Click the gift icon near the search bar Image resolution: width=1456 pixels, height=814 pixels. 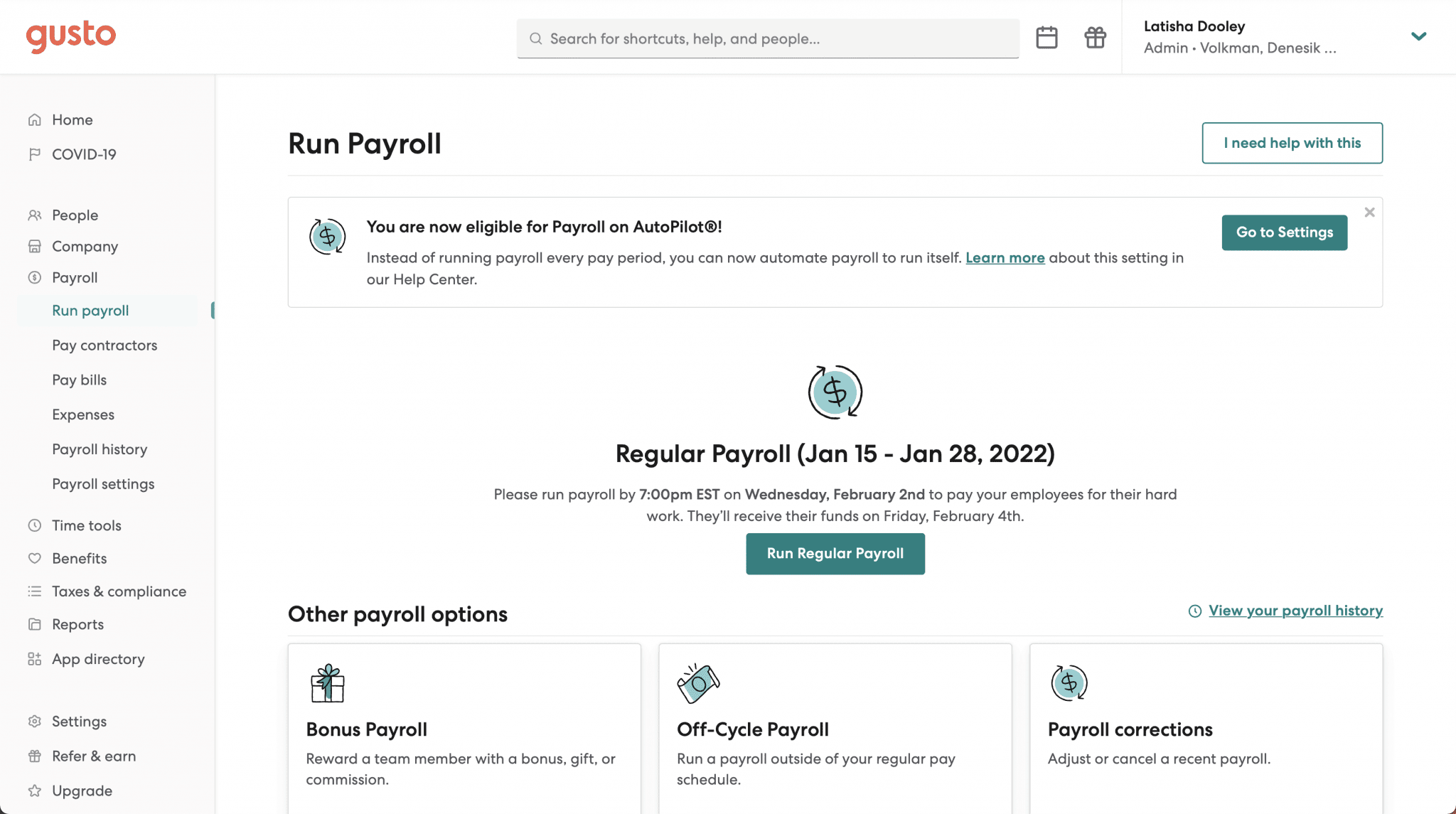[1095, 37]
